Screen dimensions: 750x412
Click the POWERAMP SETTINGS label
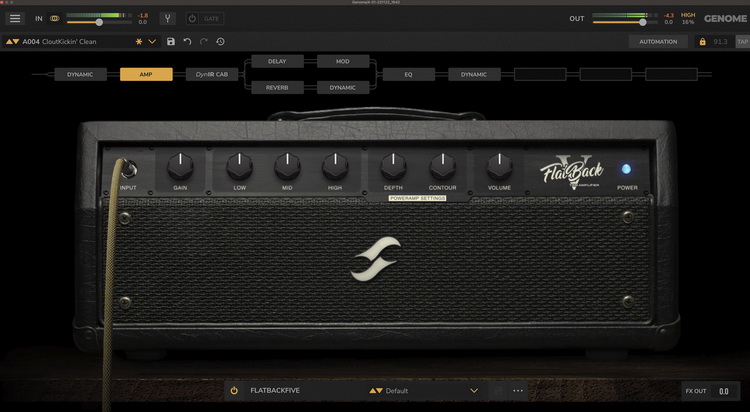(417, 198)
